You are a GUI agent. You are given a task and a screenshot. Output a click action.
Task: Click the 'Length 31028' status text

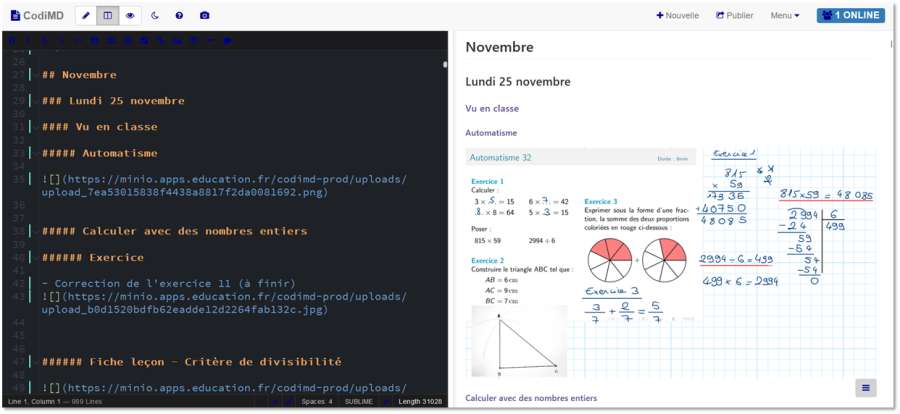420,401
